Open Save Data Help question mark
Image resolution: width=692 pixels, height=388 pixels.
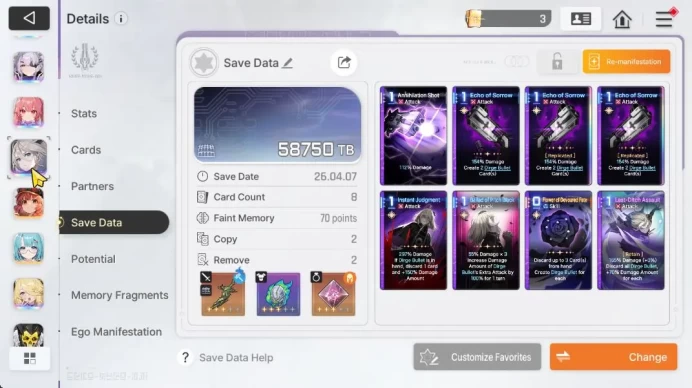(x=185, y=358)
